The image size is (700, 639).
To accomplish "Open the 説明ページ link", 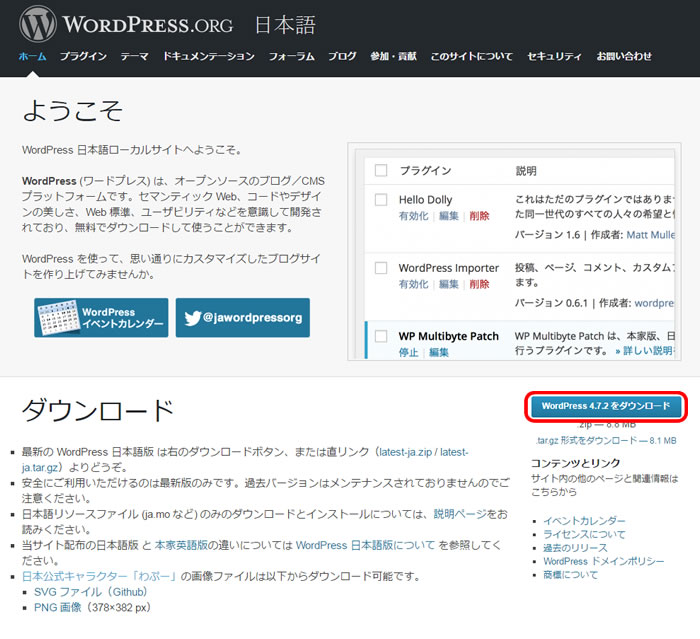I will pyautogui.click(x=460, y=514).
